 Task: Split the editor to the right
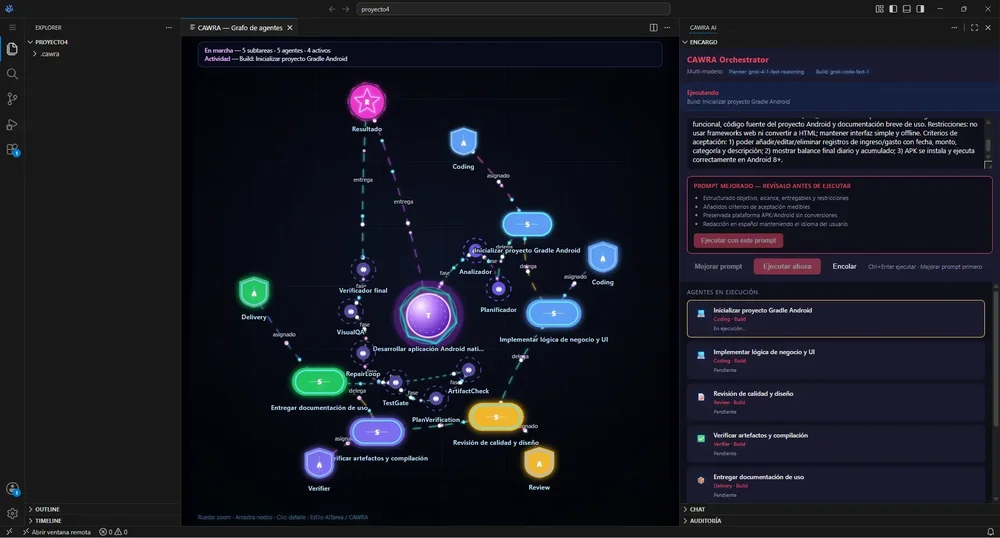653,27
